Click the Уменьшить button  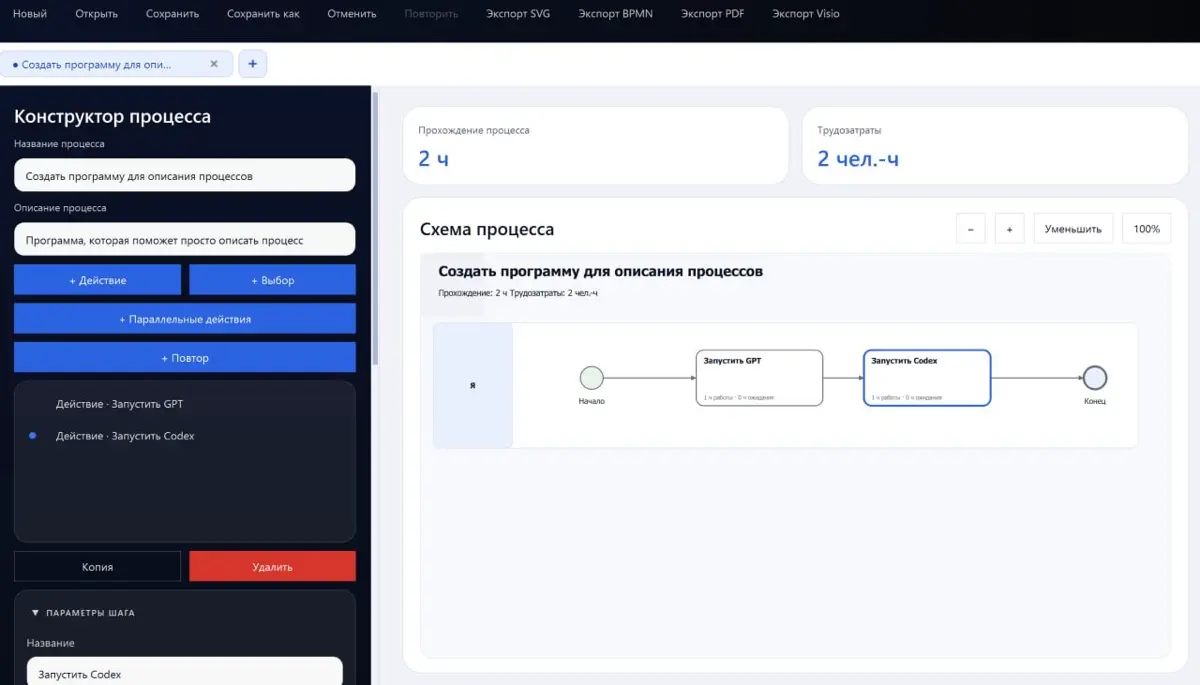(x=1073, y=229)
